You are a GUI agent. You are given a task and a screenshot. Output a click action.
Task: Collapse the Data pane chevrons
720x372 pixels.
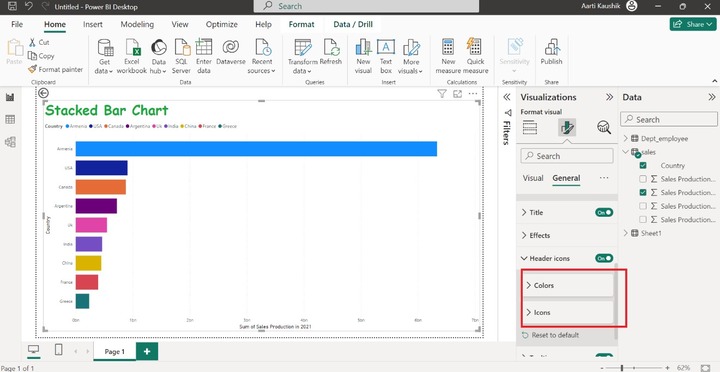(712, 97)
